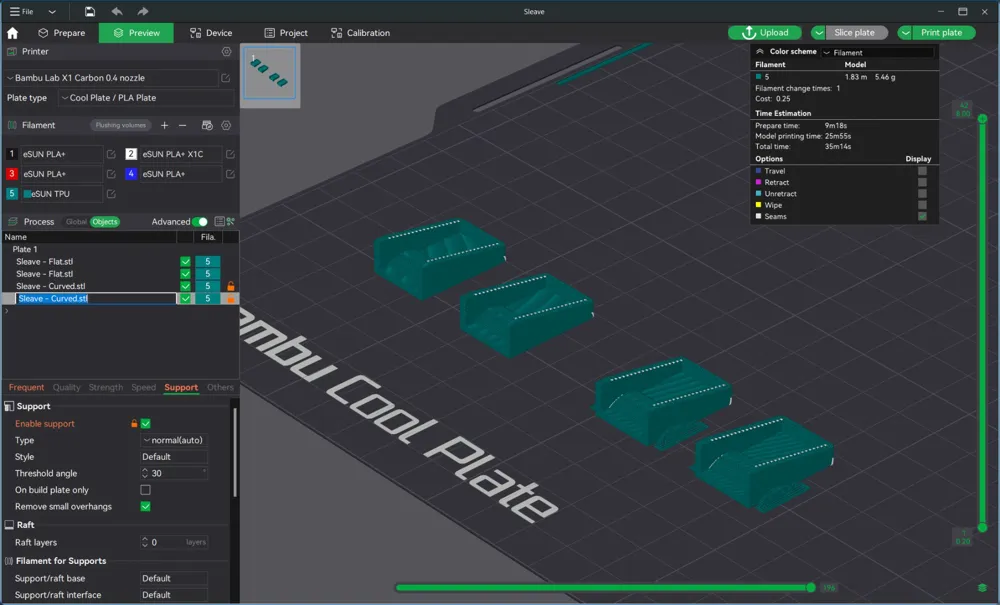Screen dimensions: 1000x605
Task: Click the AMS sync filament icon
Action: click(x=207, y=126)
